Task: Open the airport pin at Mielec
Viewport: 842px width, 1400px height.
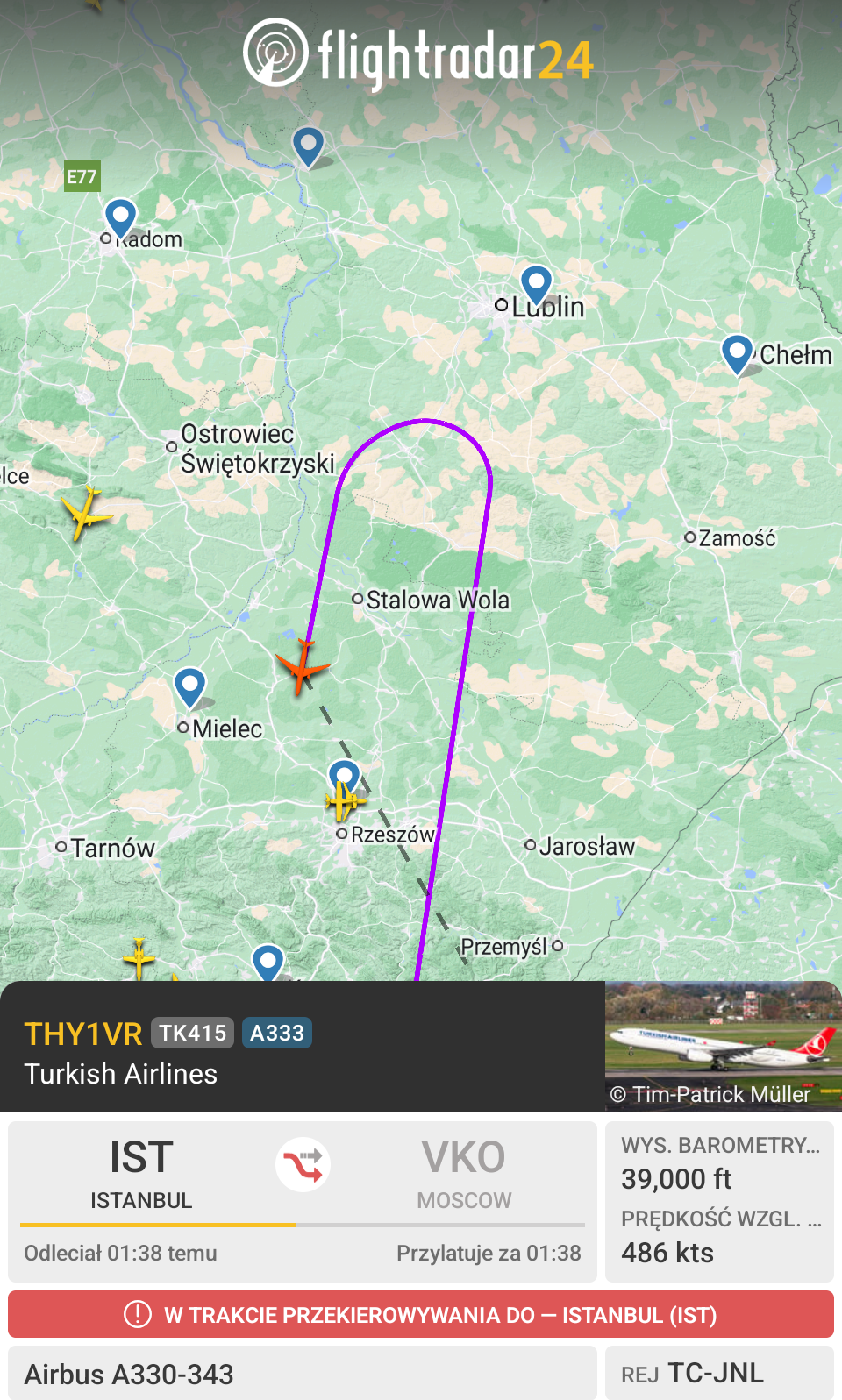Action: point(189,687)
